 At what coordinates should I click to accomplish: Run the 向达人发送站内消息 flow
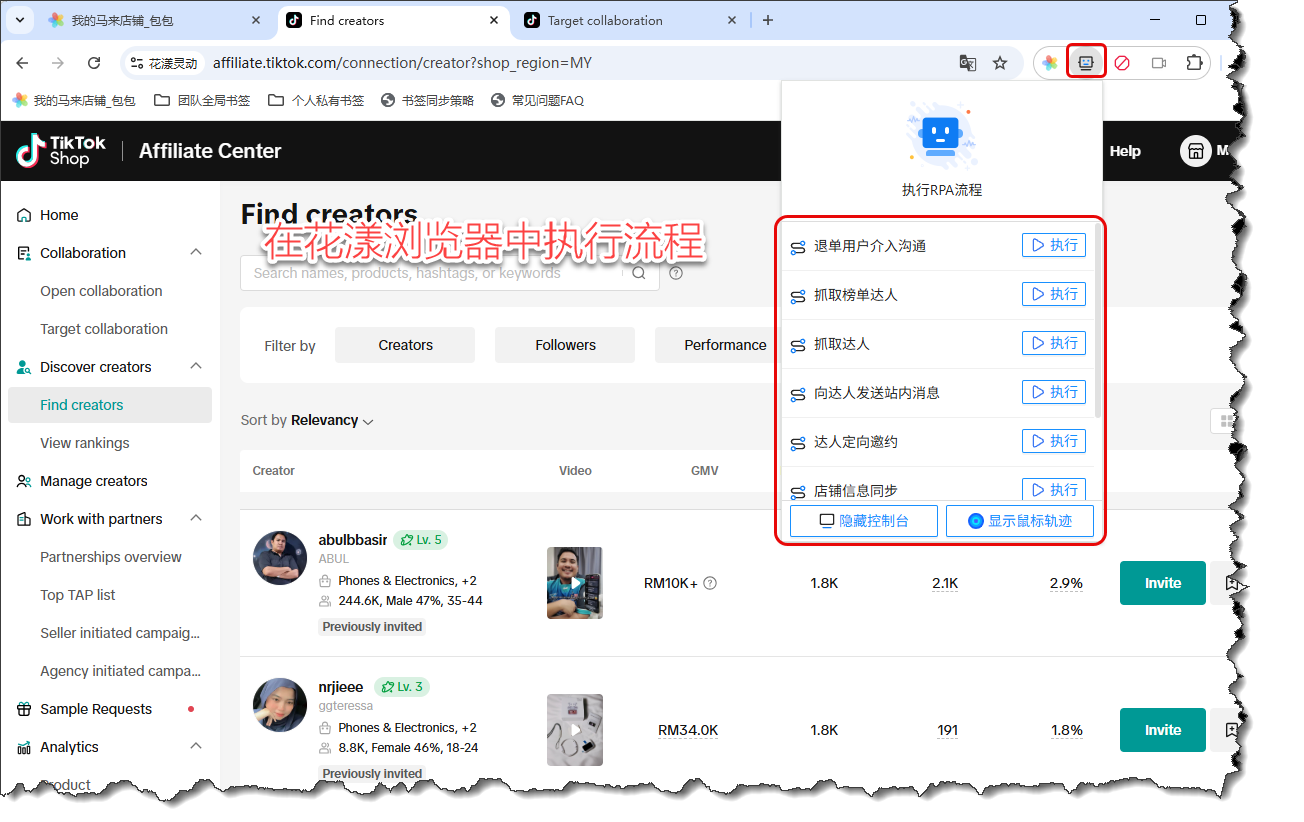(1054, 392)
